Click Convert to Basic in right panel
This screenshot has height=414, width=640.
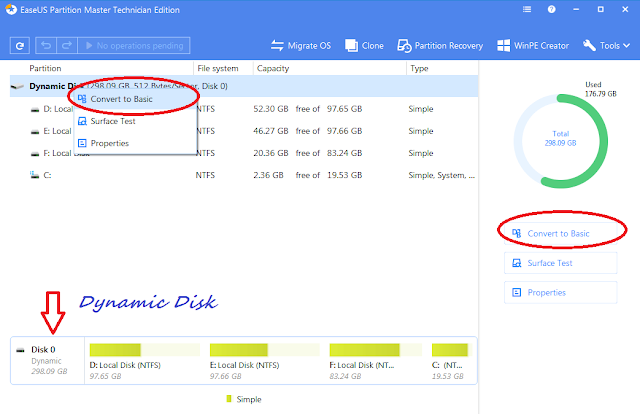560,234
